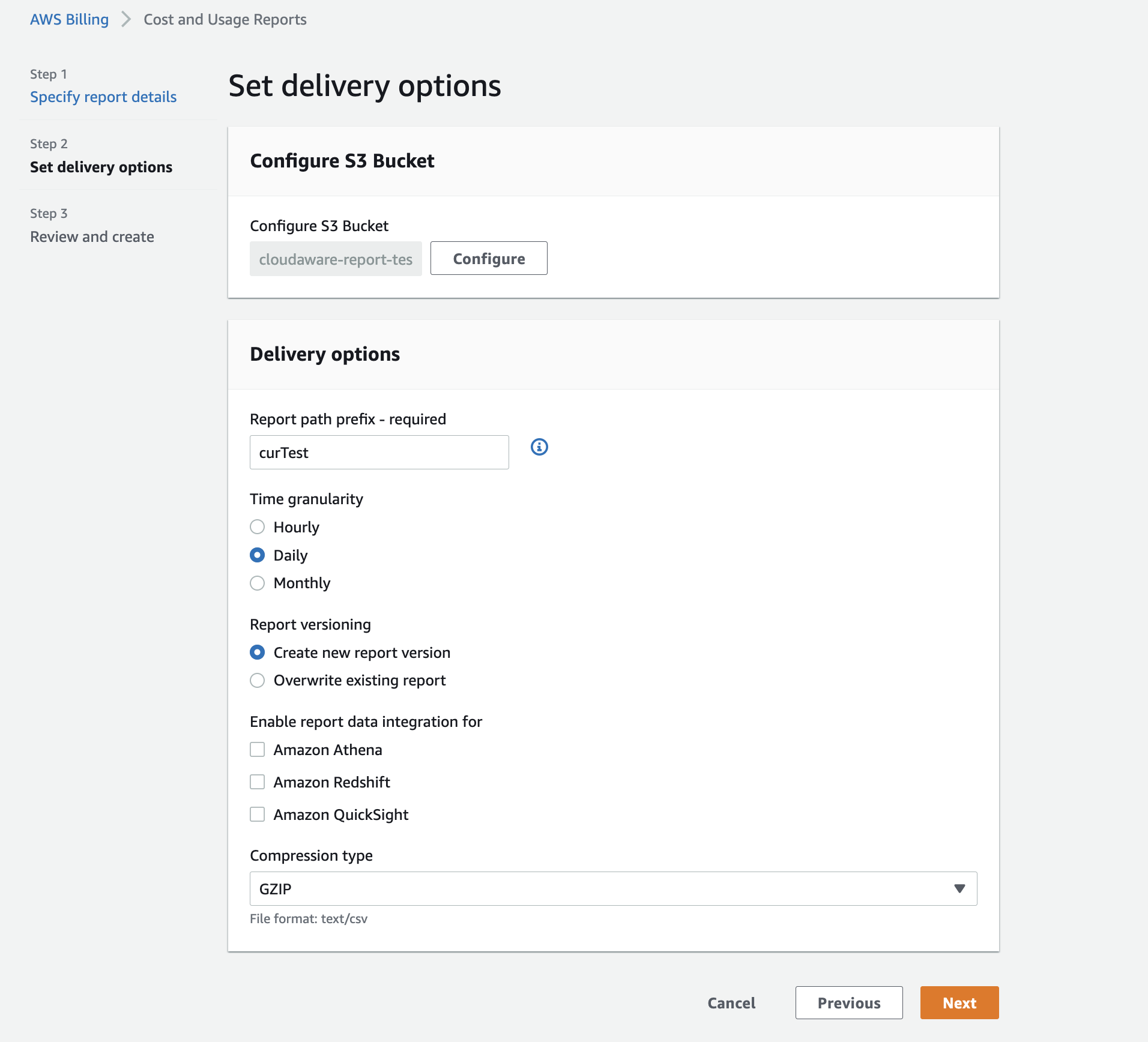Click the Previous button
This screenshot has width=1148, height=1042.
(x=849, y=1003)
